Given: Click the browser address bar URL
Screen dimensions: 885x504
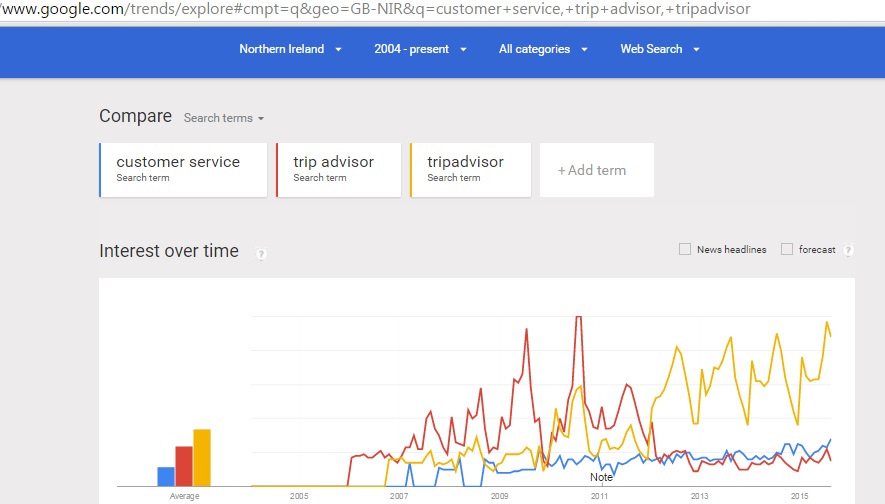Looking at the screenshot, I should click(x=375, y=9).
